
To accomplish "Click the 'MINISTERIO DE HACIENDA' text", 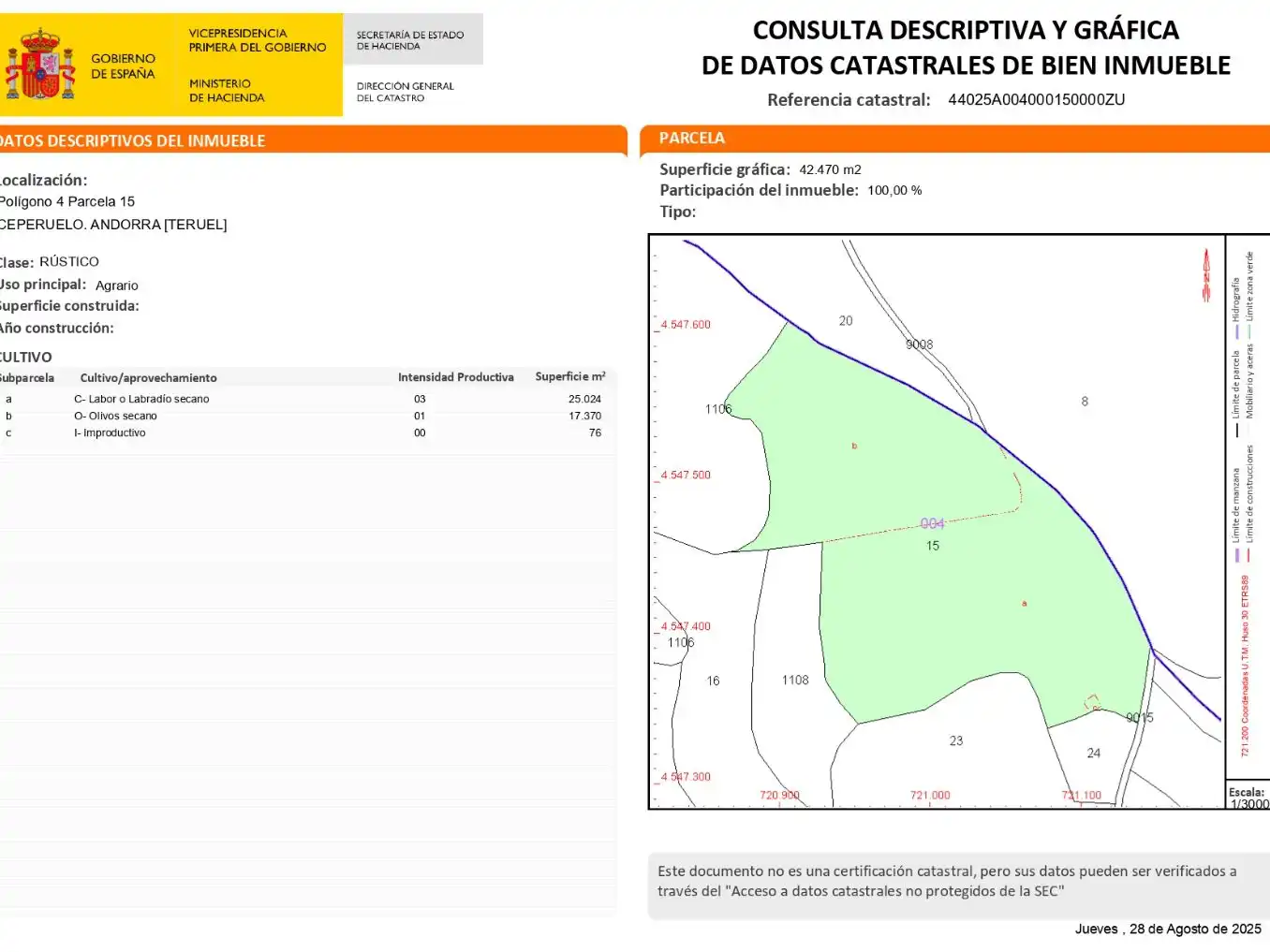I will point(227,90).
